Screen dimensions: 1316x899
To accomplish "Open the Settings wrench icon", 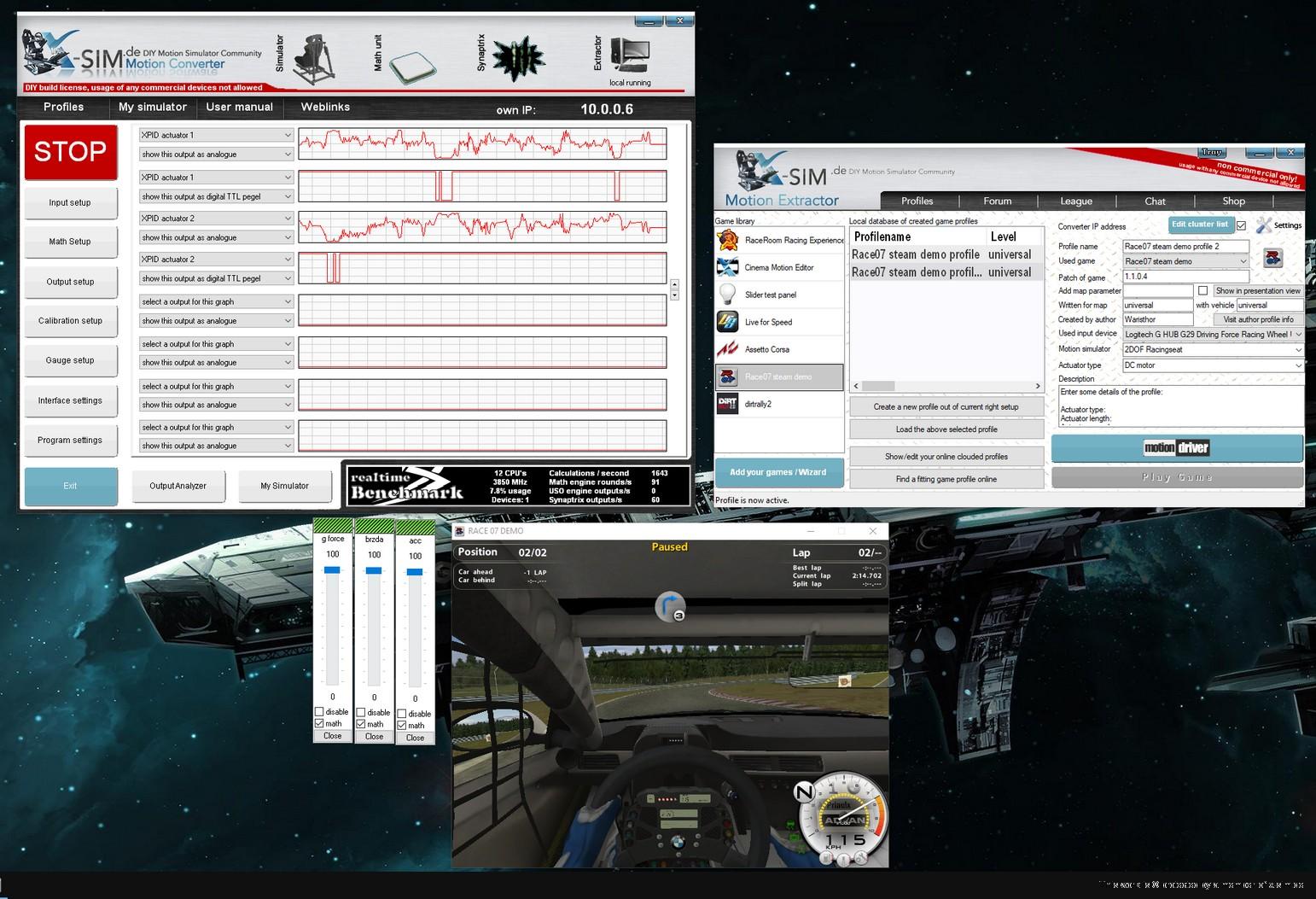I will point(1264,225).
